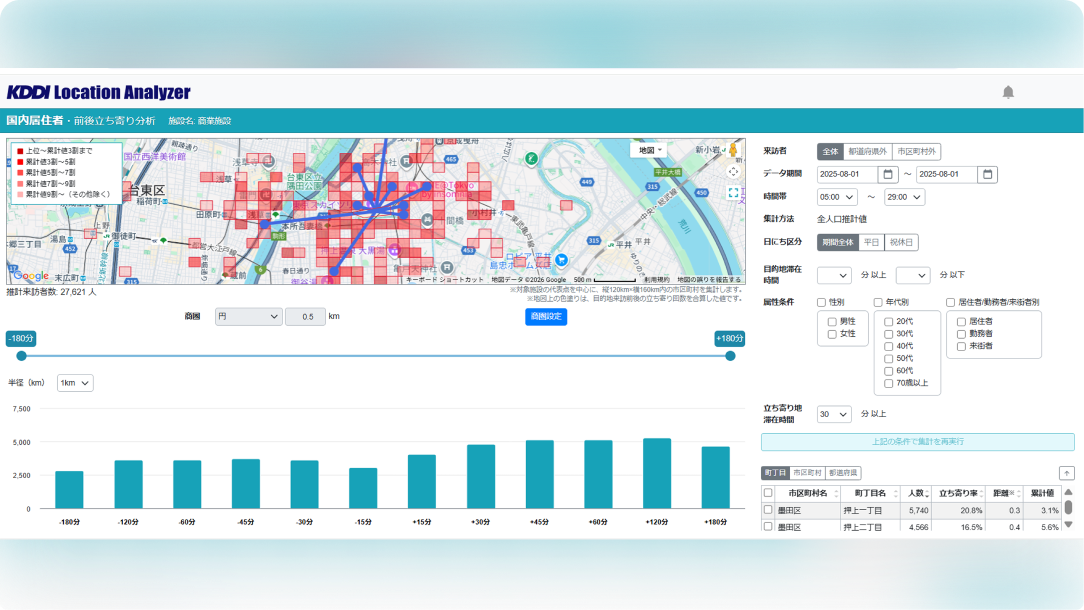Click the notification bell icon

1008,92
